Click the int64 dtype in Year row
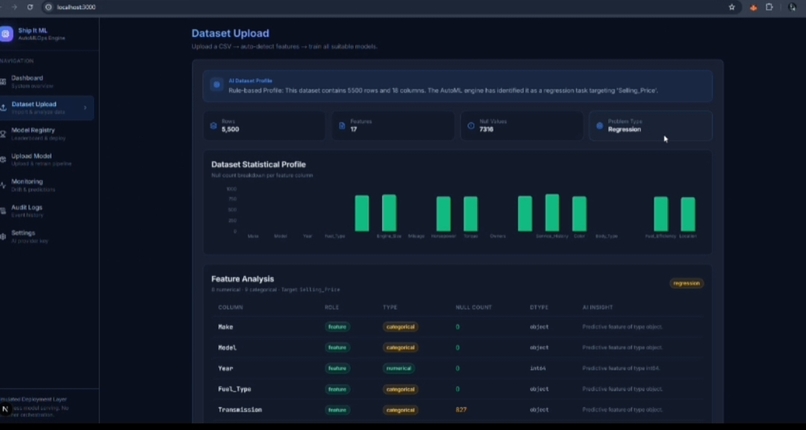The height and width of the screenshot is (430, 806). pyautogui.click(x=538, y=368)
